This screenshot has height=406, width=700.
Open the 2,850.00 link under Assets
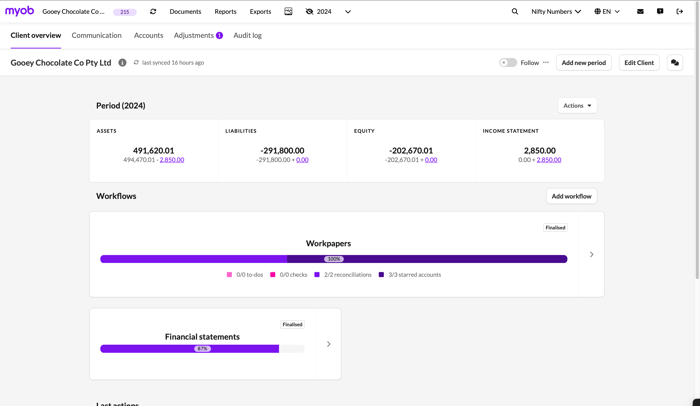(x=172, y=160)
